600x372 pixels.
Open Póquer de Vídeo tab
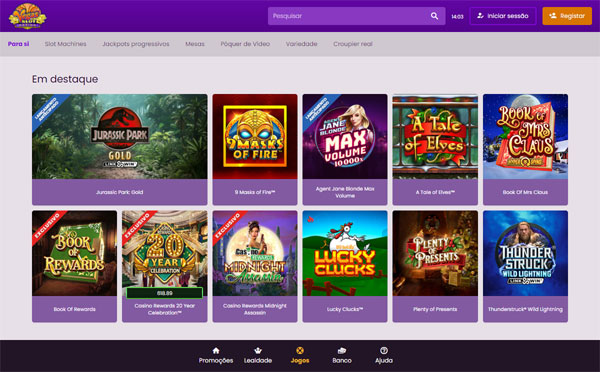click(245, 44)
